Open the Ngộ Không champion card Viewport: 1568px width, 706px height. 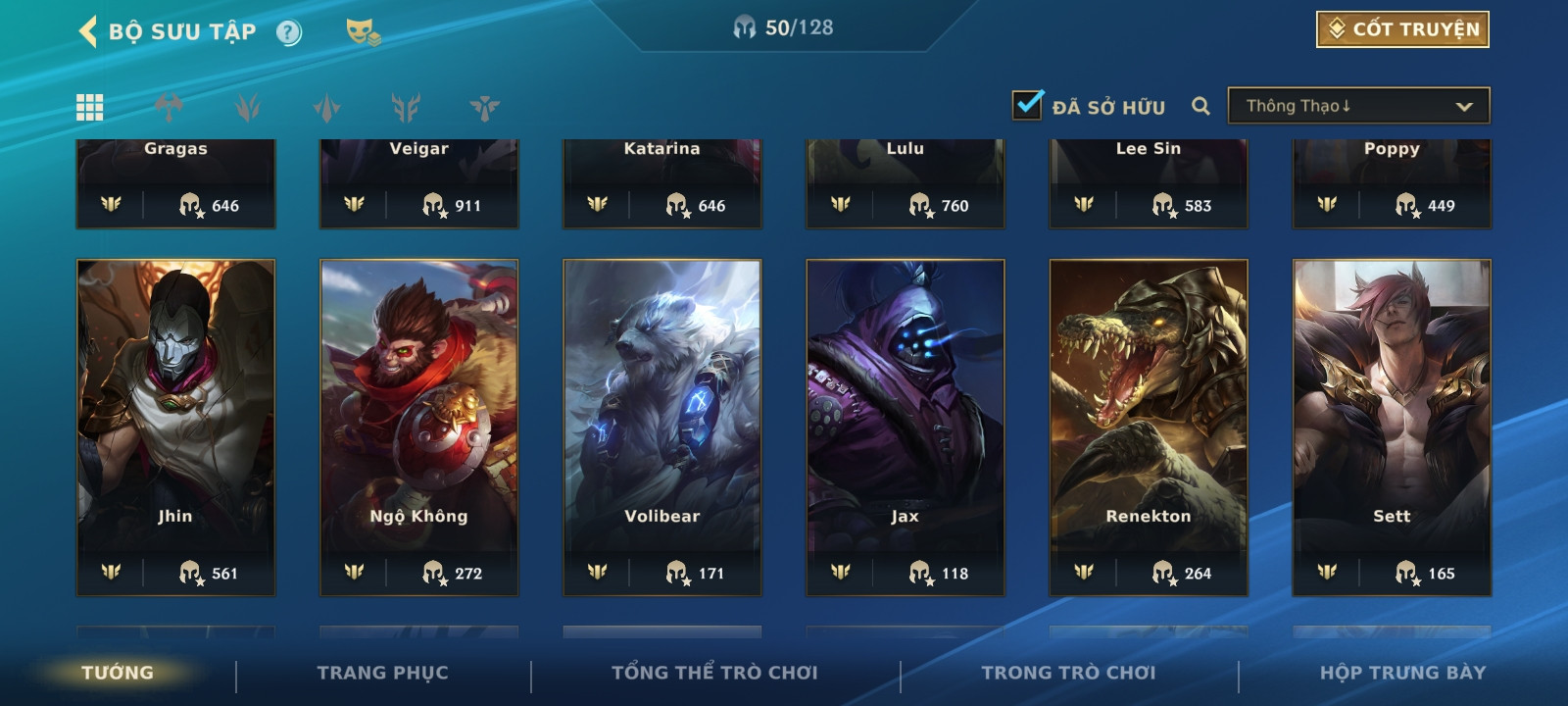pos(419,428)
